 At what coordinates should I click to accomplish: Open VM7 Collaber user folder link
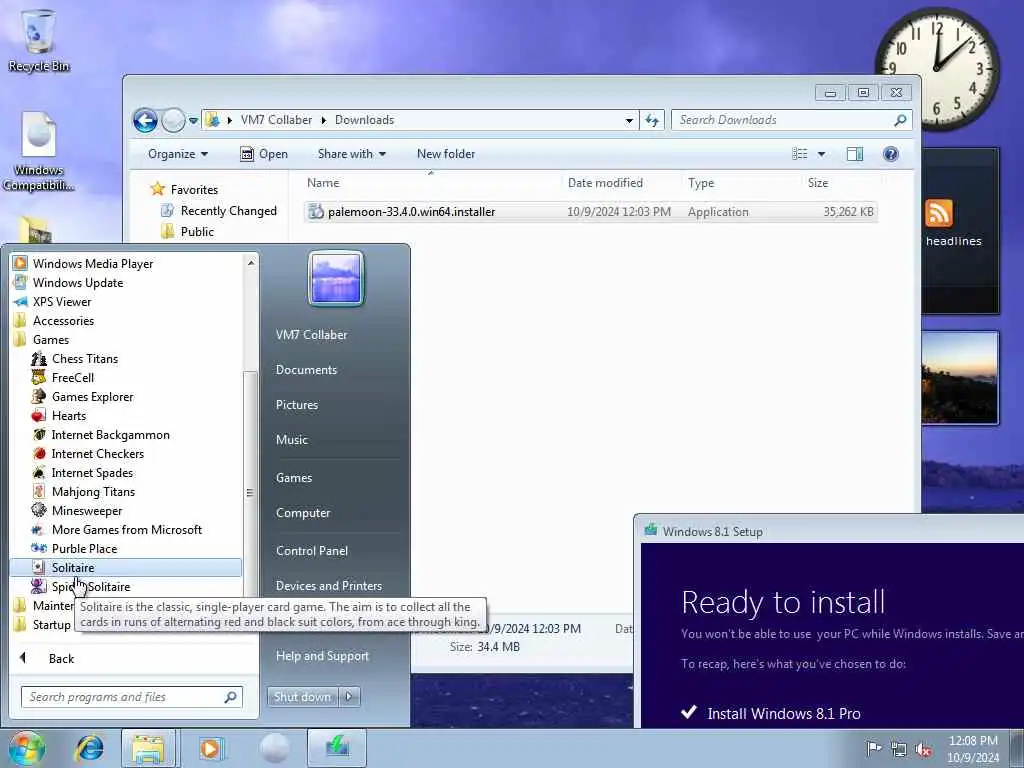[x=312, y=334]
